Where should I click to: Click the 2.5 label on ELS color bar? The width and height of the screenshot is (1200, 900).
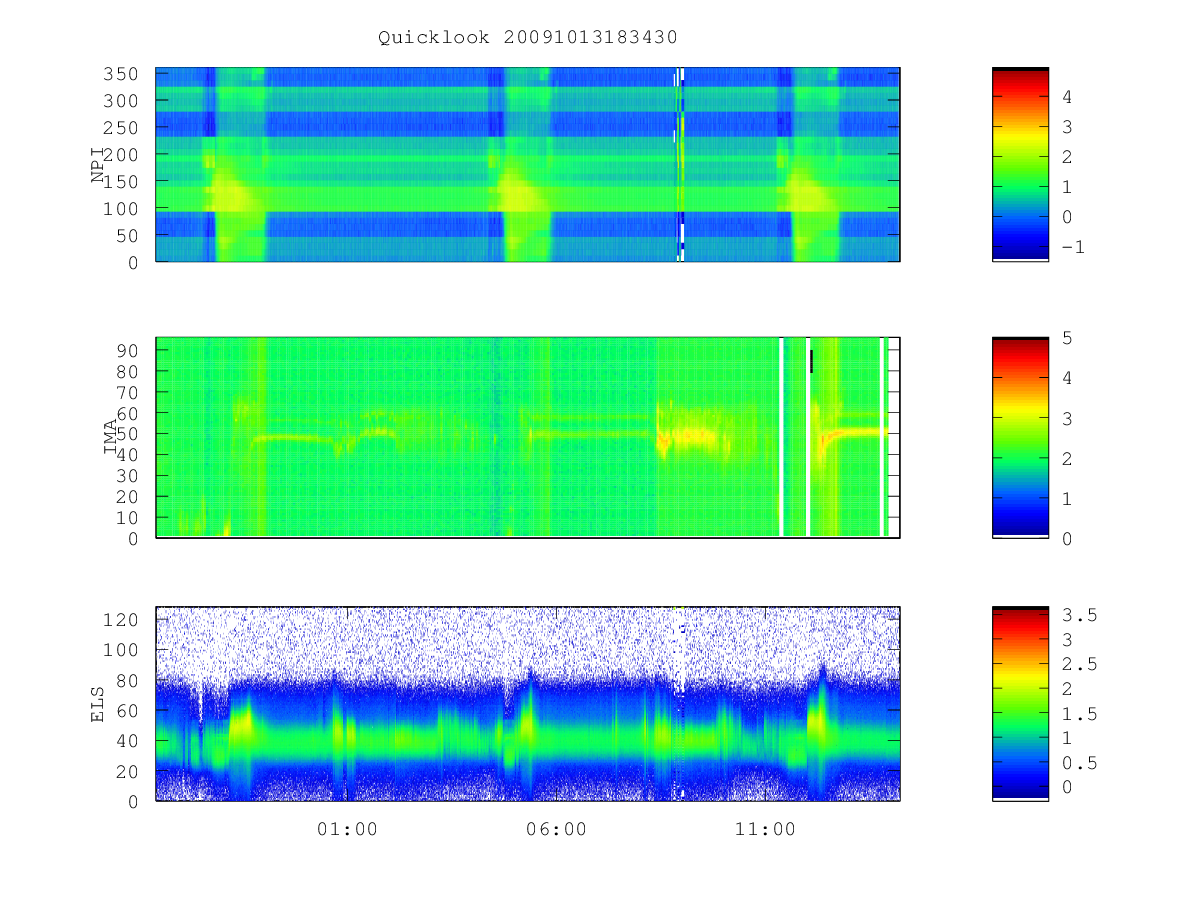pyautogui.click(x=1079, y=664)
